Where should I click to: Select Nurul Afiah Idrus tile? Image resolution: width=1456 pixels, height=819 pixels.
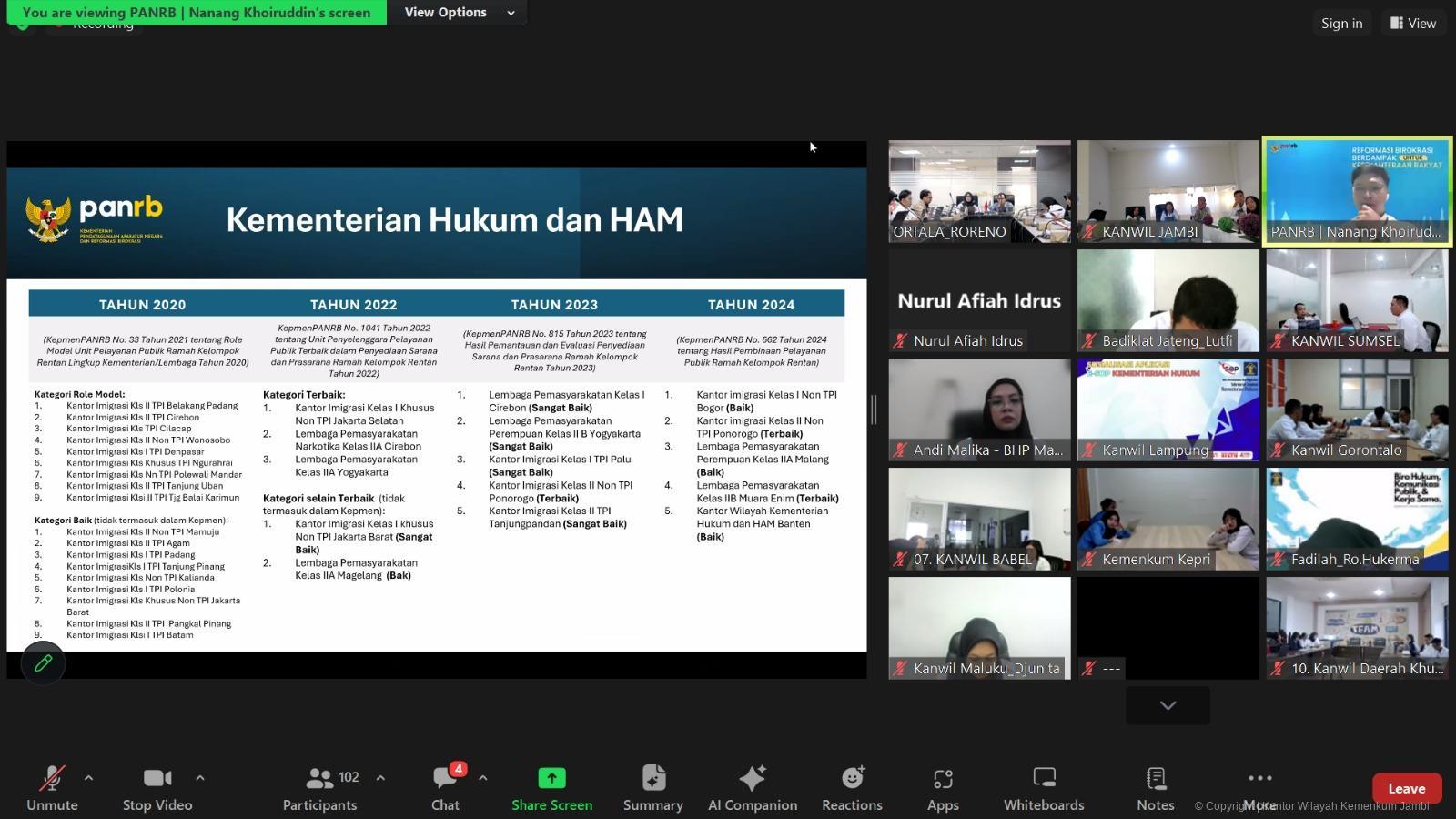[x=979, y=300]
